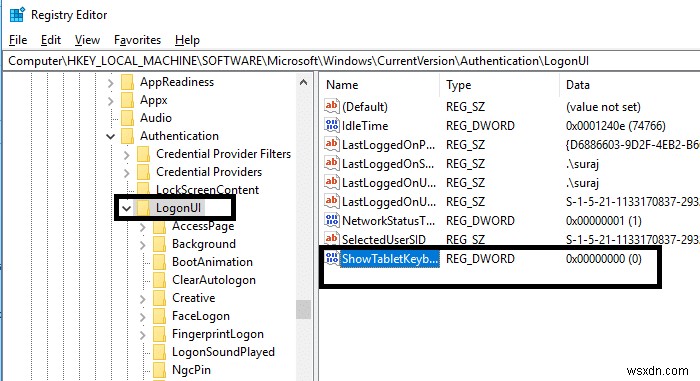Select the Audio folder icon

pyautogui.click(x=128, y=118)
